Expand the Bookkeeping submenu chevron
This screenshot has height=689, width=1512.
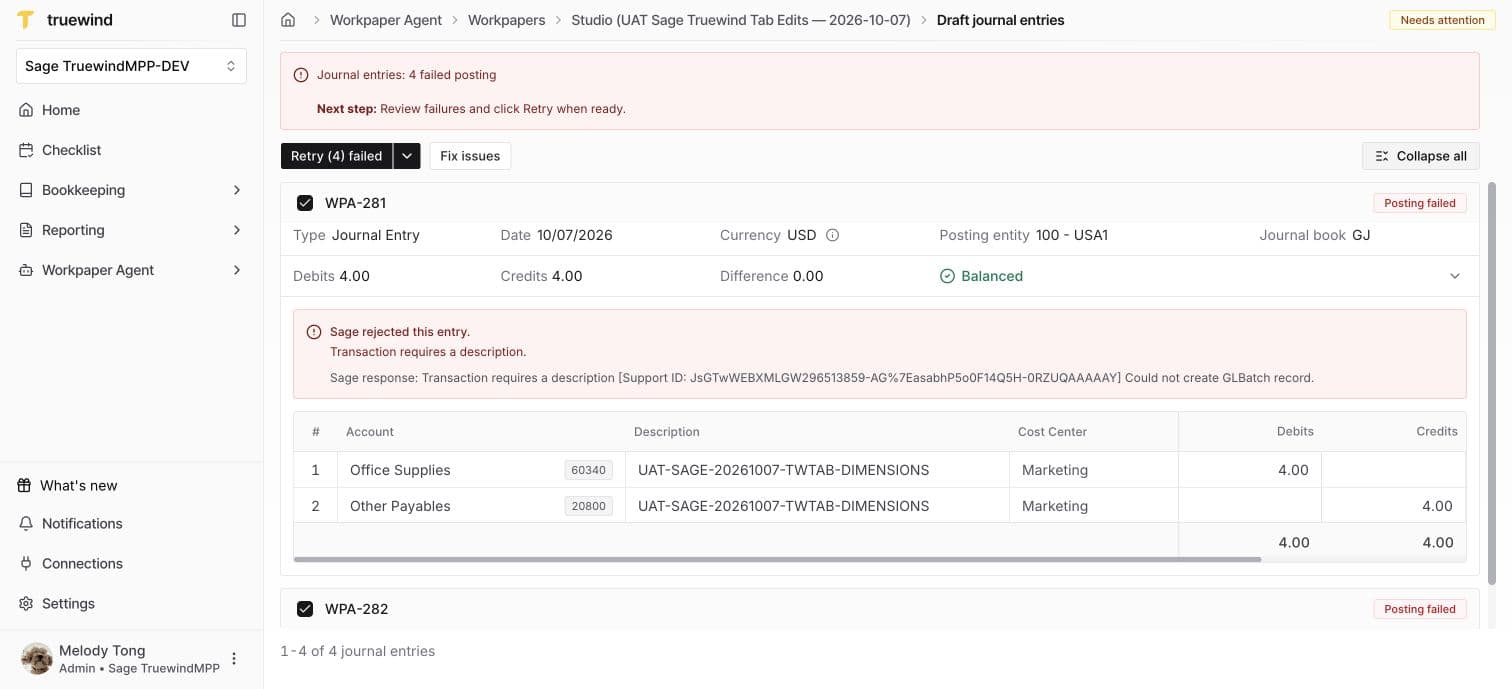[237, 190]
